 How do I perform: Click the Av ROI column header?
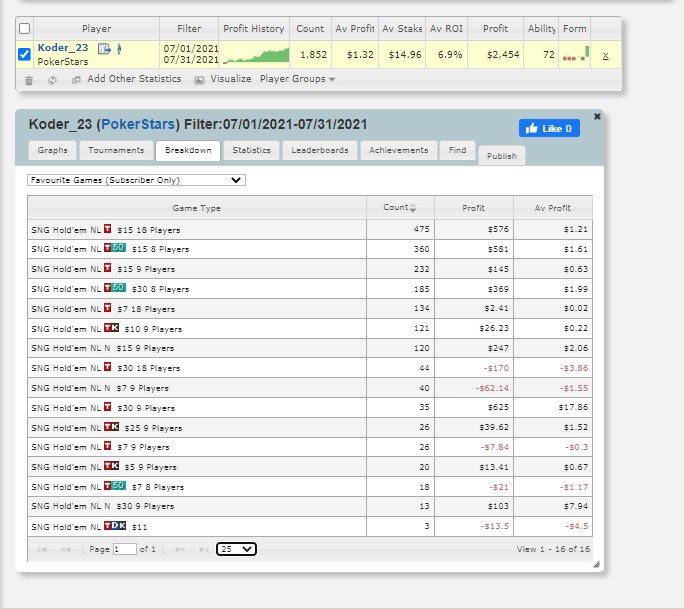point(446,29)
